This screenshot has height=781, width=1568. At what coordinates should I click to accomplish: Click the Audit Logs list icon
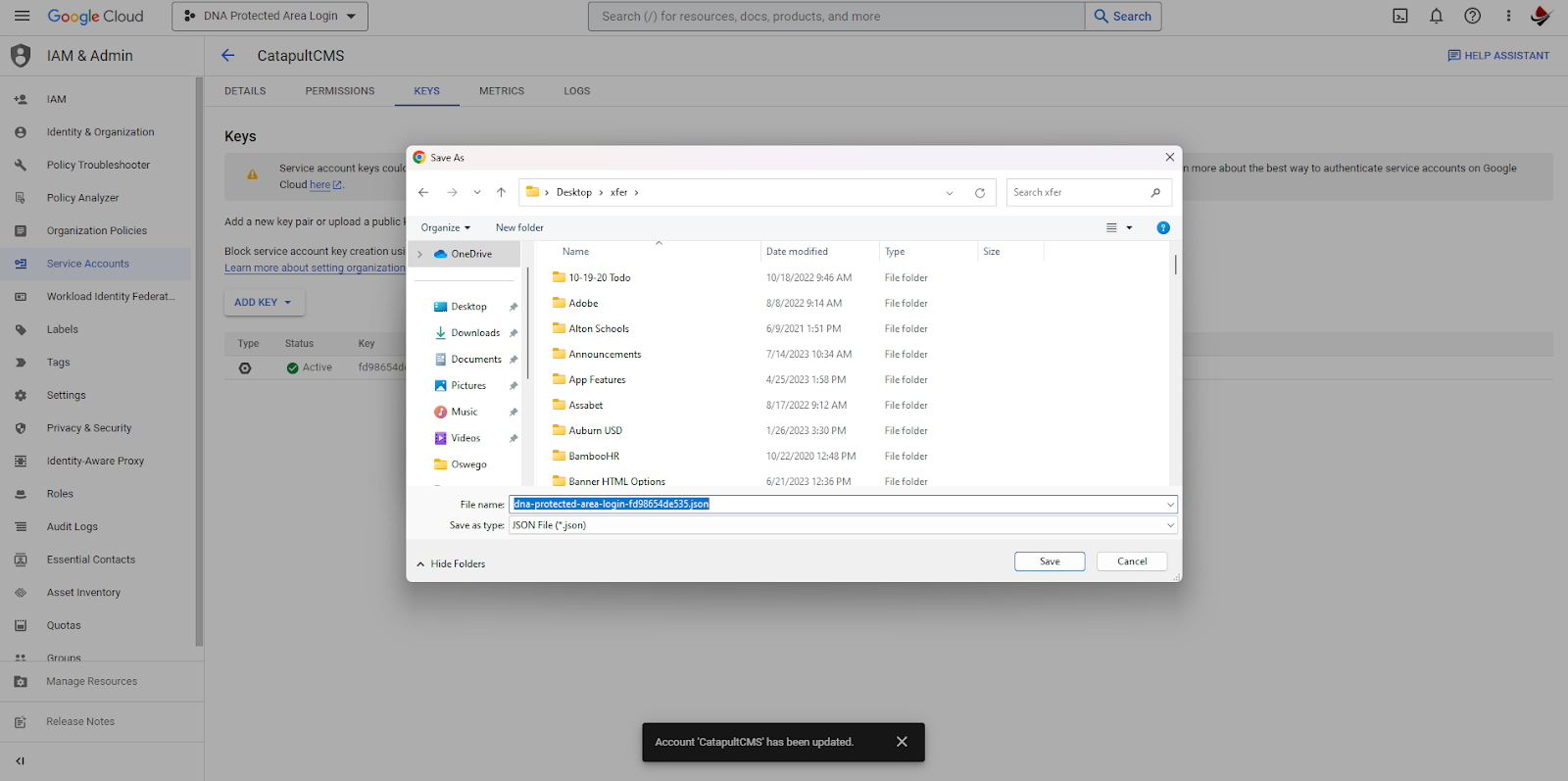pos(21,526)
